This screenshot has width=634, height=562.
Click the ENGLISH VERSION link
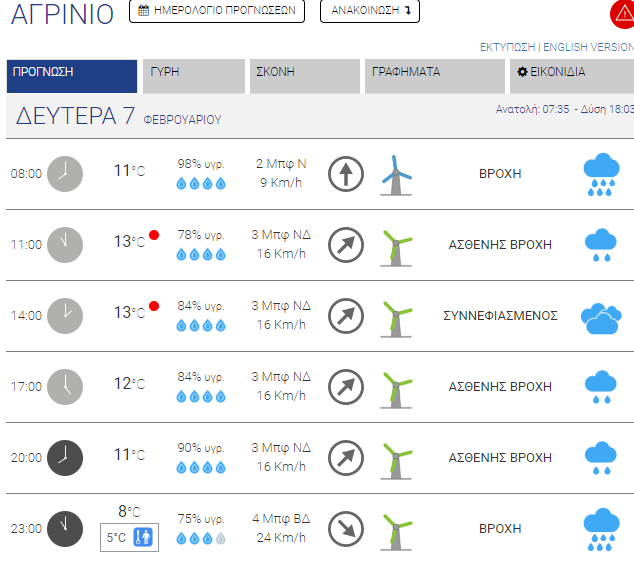point(588,47)
